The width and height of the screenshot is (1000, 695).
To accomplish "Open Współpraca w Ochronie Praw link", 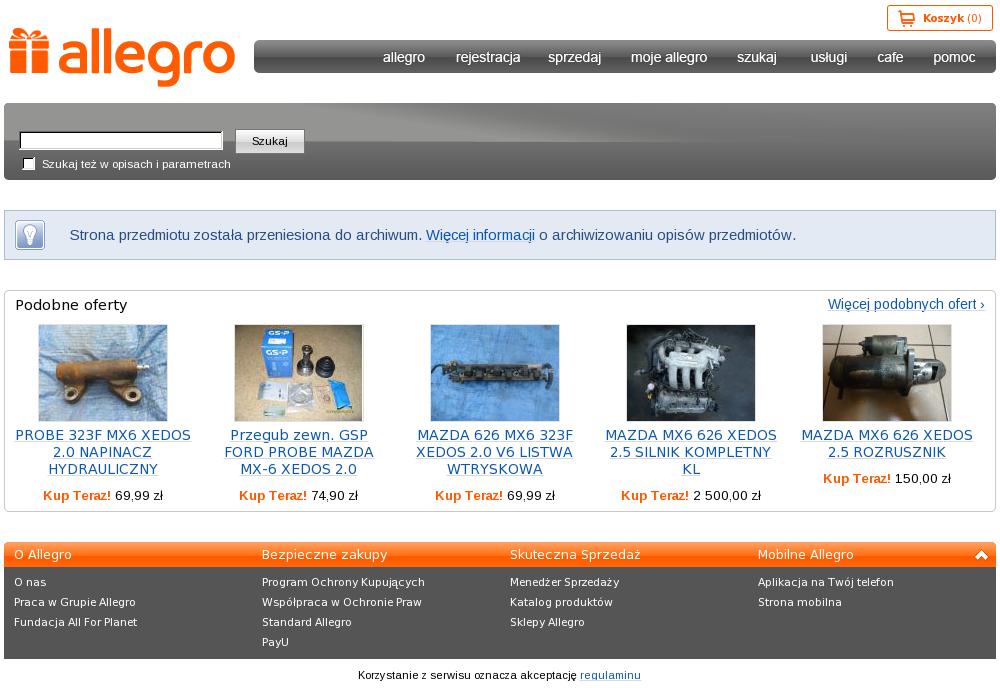I will point(342,602).
